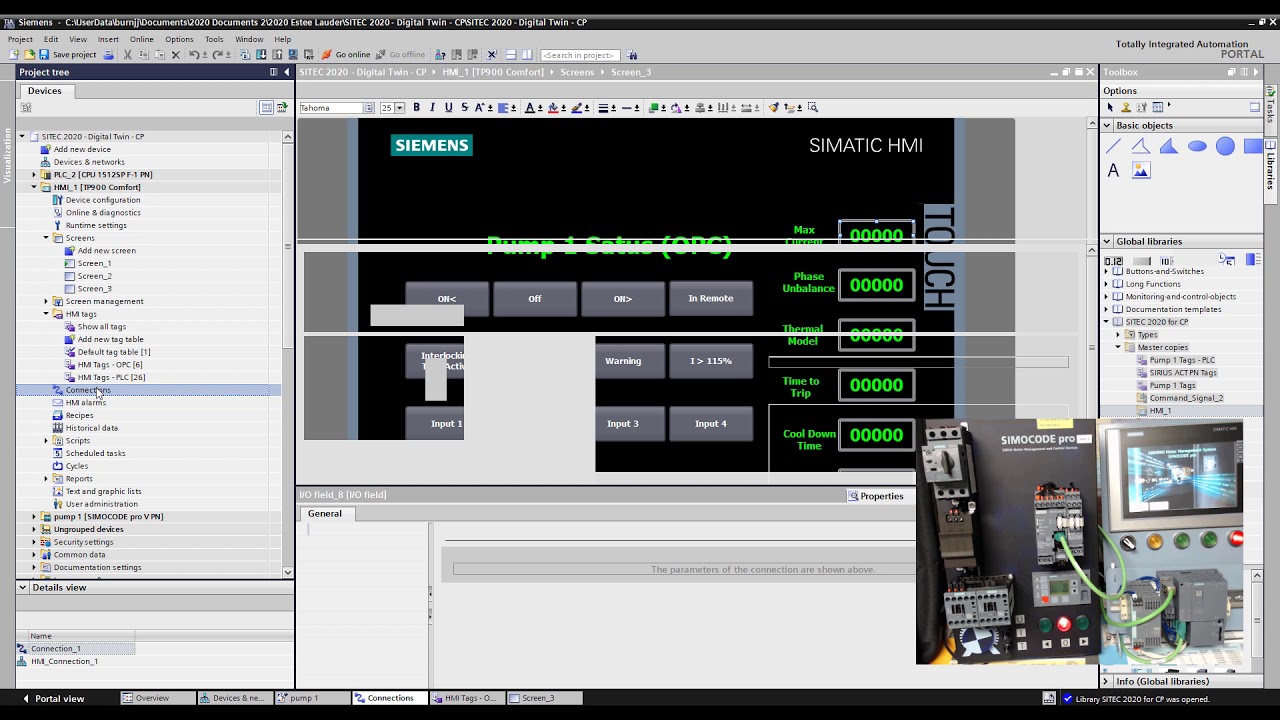Open the General tab in inspector
1280x720 pixels.
tap(324, 514)
